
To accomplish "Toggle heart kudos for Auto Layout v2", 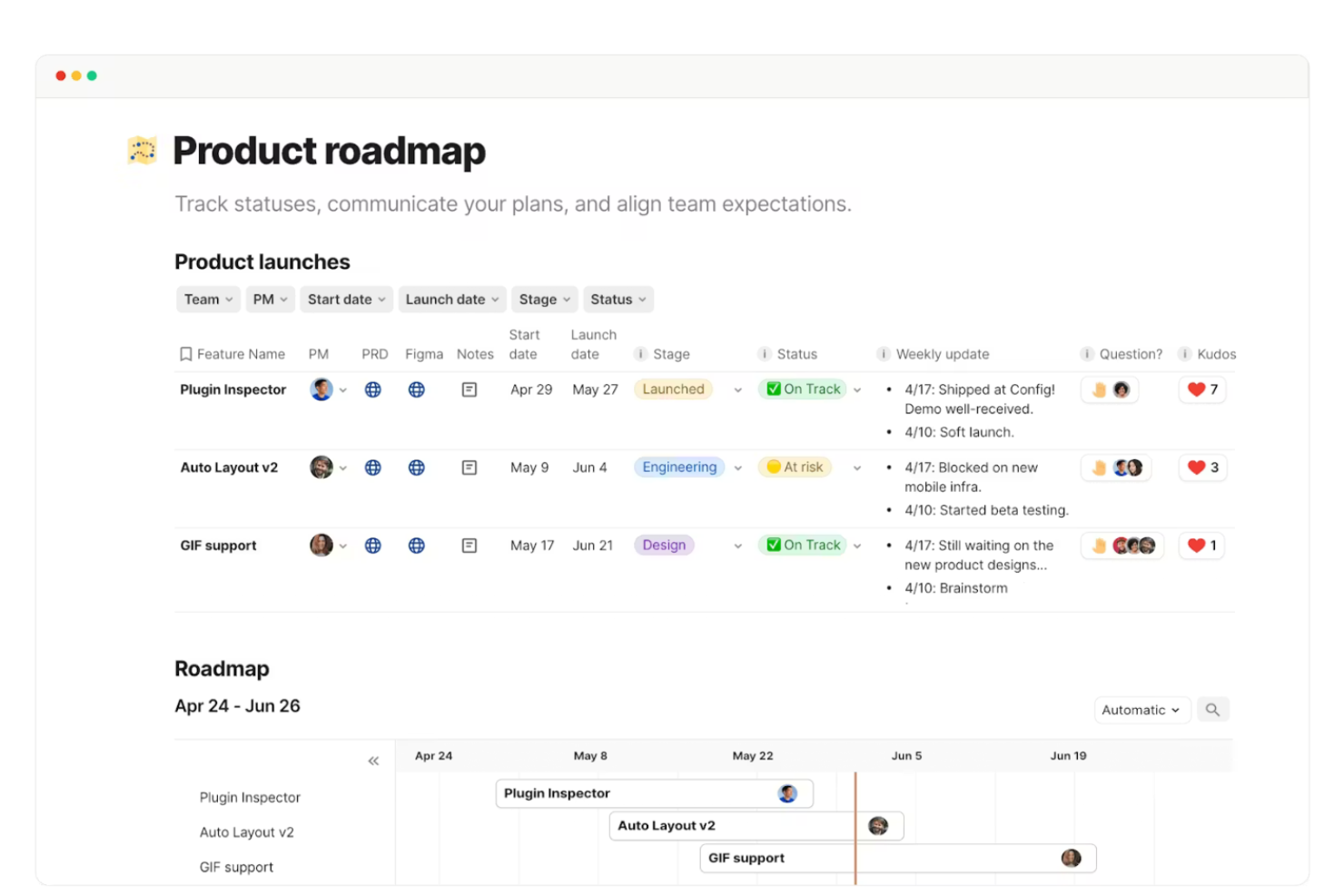I will coord(1202,468).
